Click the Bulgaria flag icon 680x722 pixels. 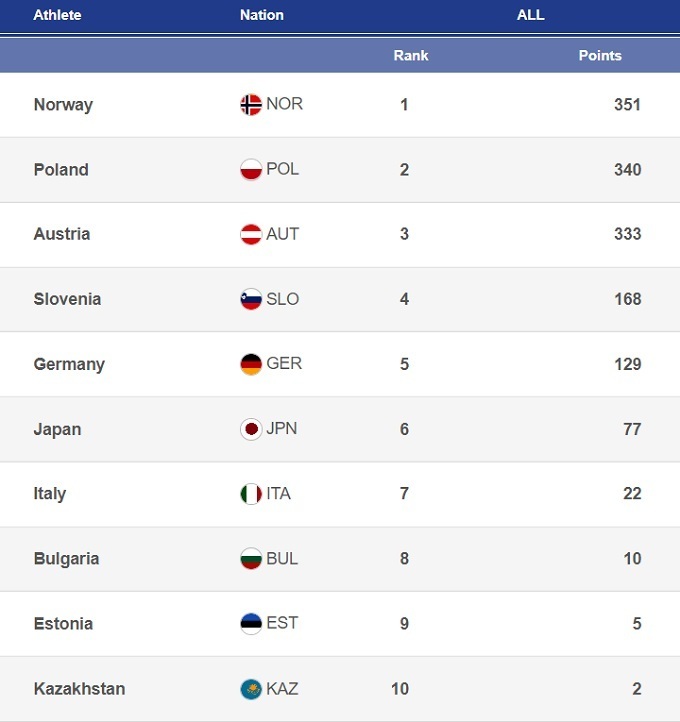(251, 559)
